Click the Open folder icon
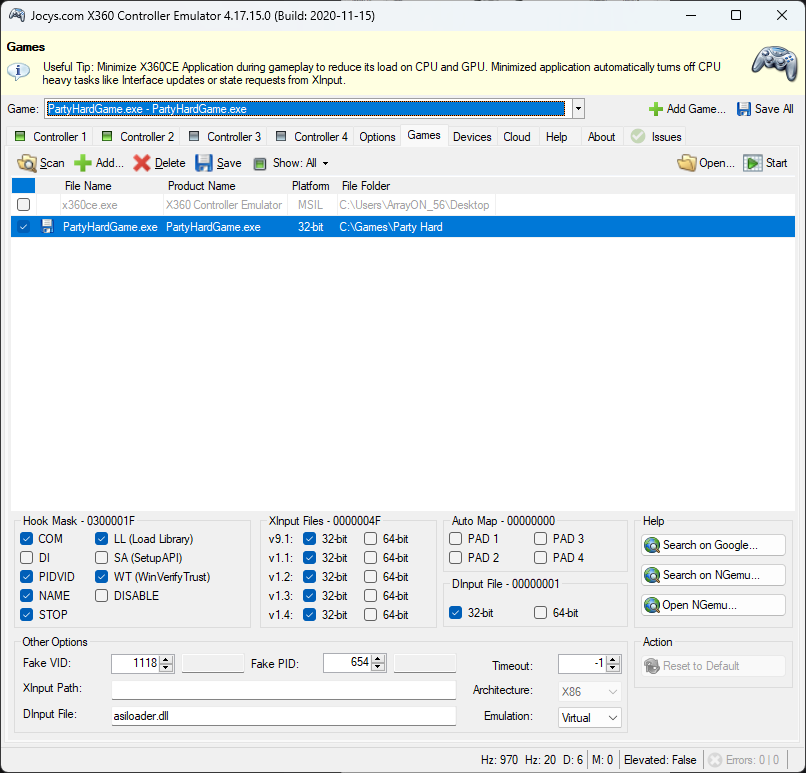The image size is (806, 773). pyautogui.click(x=687, y=163)
